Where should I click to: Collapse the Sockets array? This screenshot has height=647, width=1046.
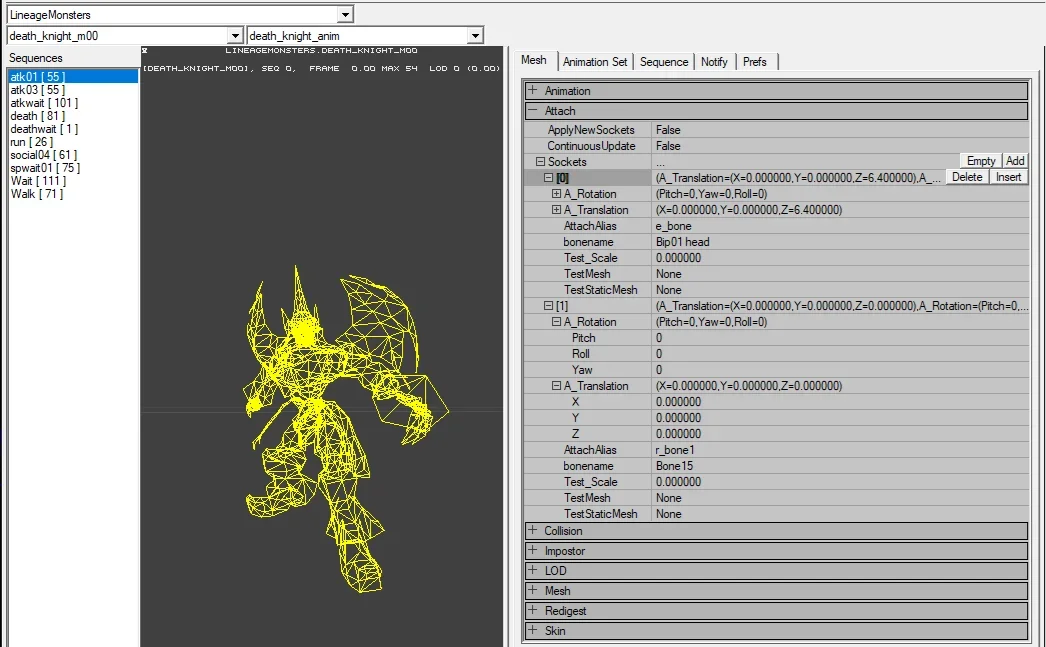tap(540, 161)
